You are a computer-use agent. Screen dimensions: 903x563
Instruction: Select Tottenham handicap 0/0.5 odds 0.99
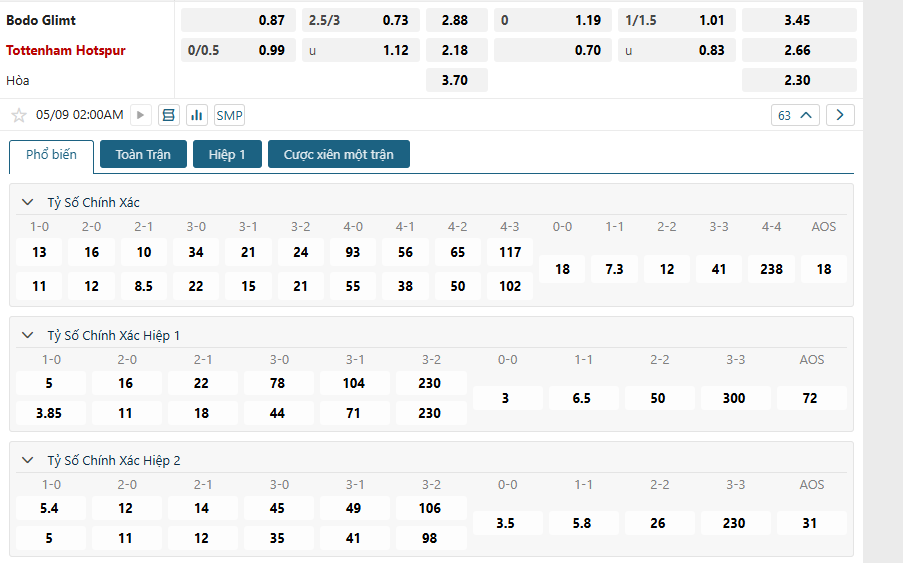click(x=238, y=50)
